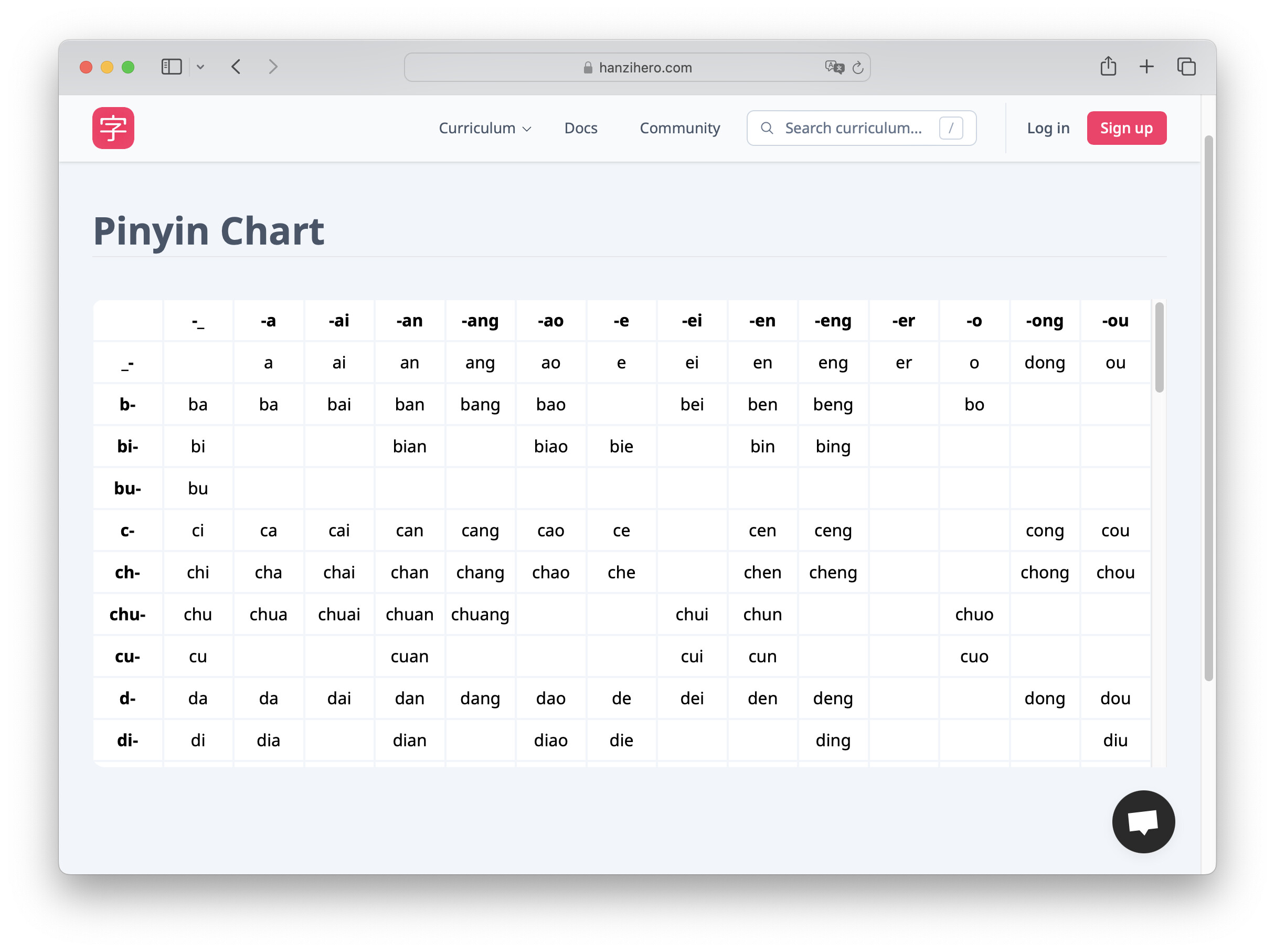Select the 'cang' cell
Screen dimensions: 1275x952
tap(480, 530)
